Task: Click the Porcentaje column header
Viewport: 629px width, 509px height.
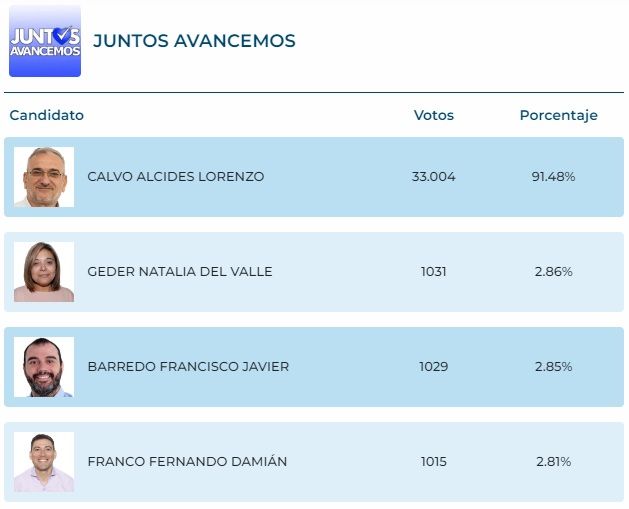Action: point(558,115)
